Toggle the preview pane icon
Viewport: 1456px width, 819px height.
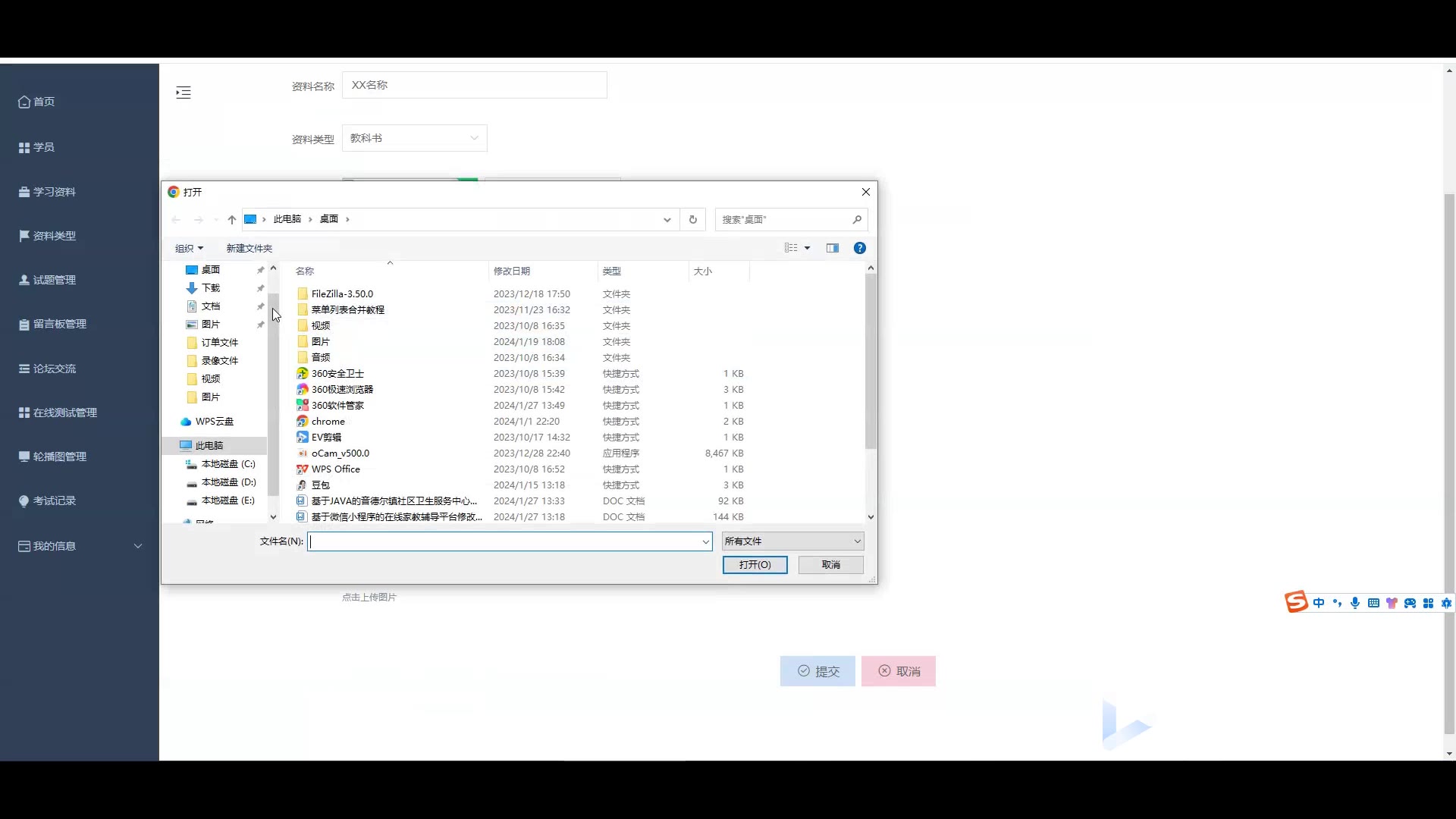pos(833,248)
